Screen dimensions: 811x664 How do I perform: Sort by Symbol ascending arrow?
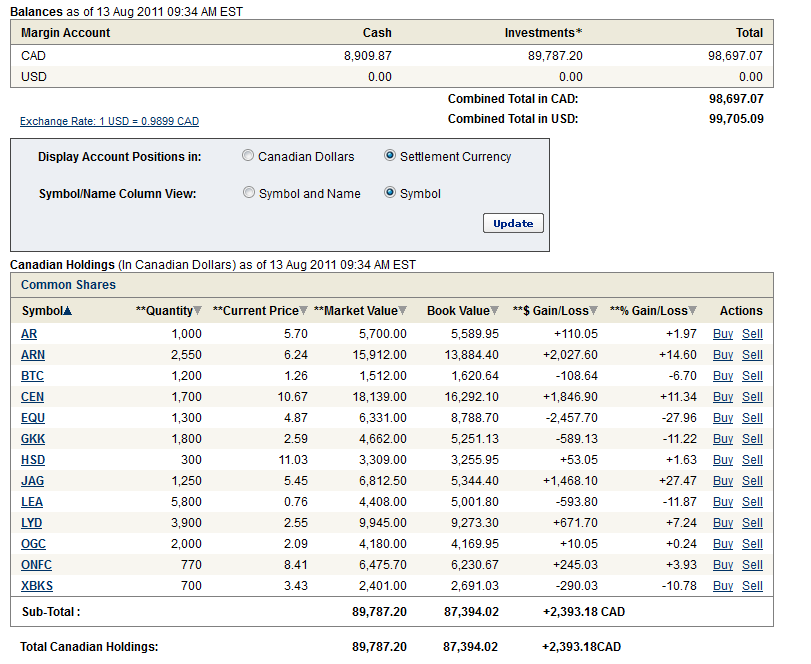tap(68, 311)
